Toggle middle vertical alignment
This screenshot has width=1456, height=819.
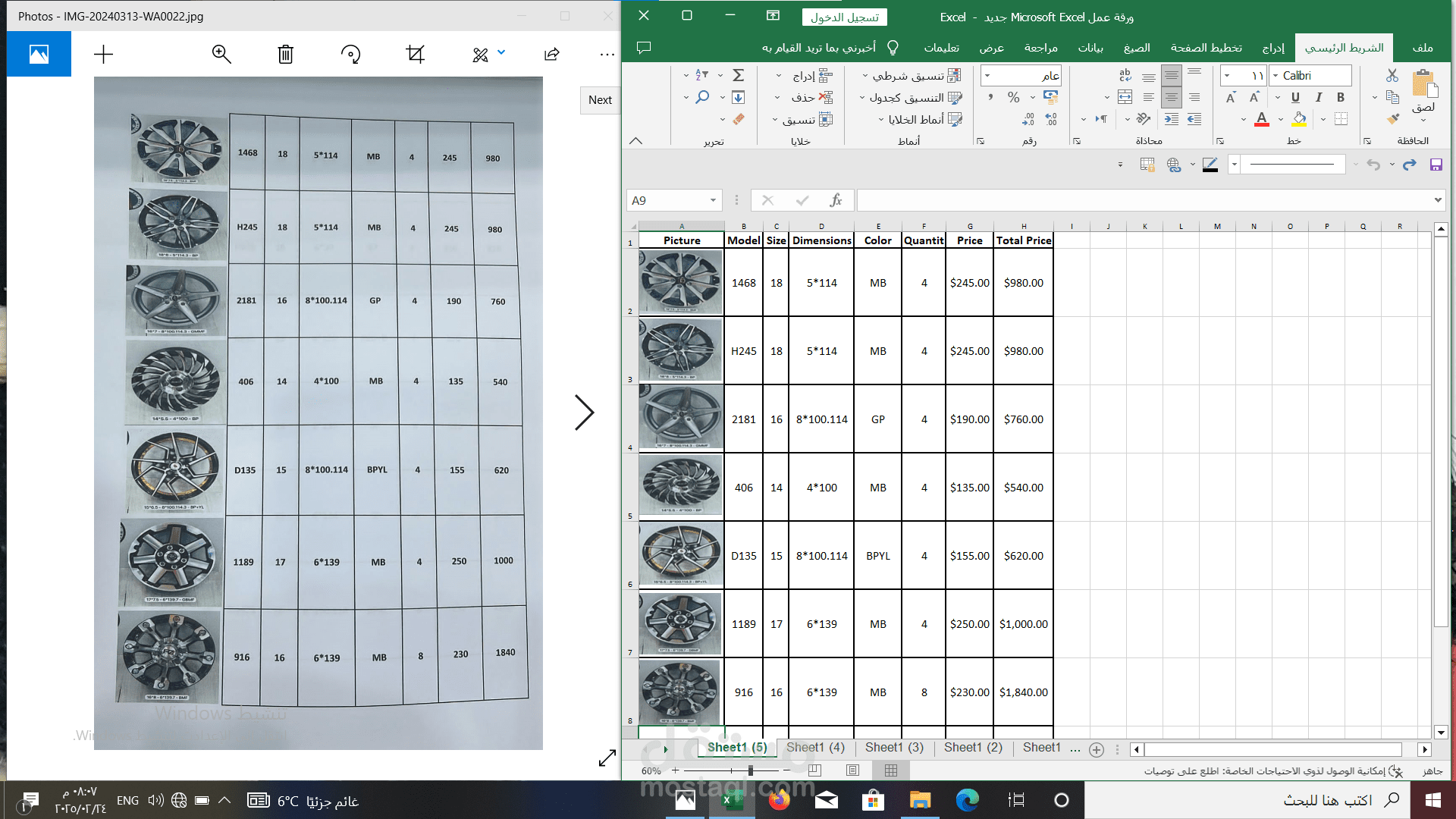pos(1172,75)
